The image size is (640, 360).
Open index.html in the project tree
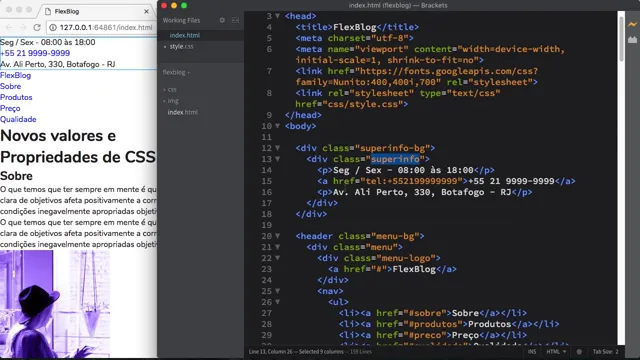click(x=182, y=112)
